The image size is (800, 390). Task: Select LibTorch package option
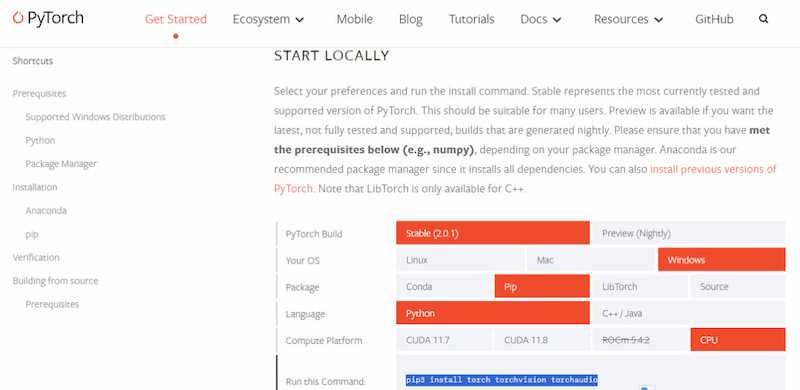[640, 286]
